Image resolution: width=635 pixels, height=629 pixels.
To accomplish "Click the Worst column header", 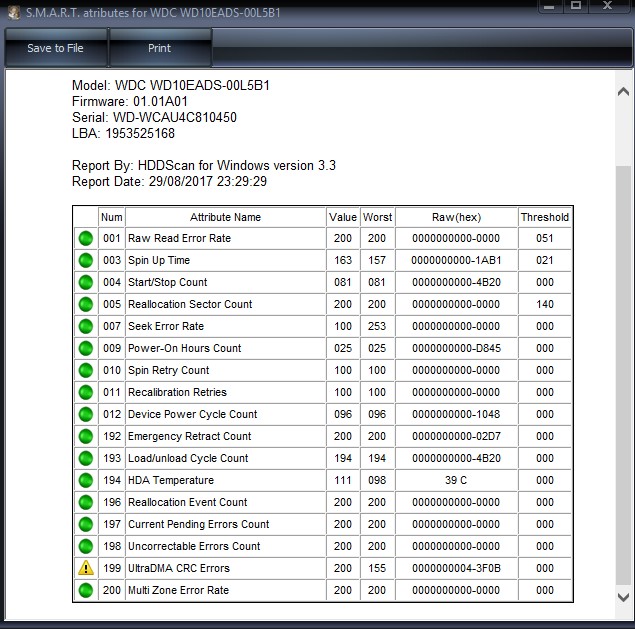I will 377,217.
